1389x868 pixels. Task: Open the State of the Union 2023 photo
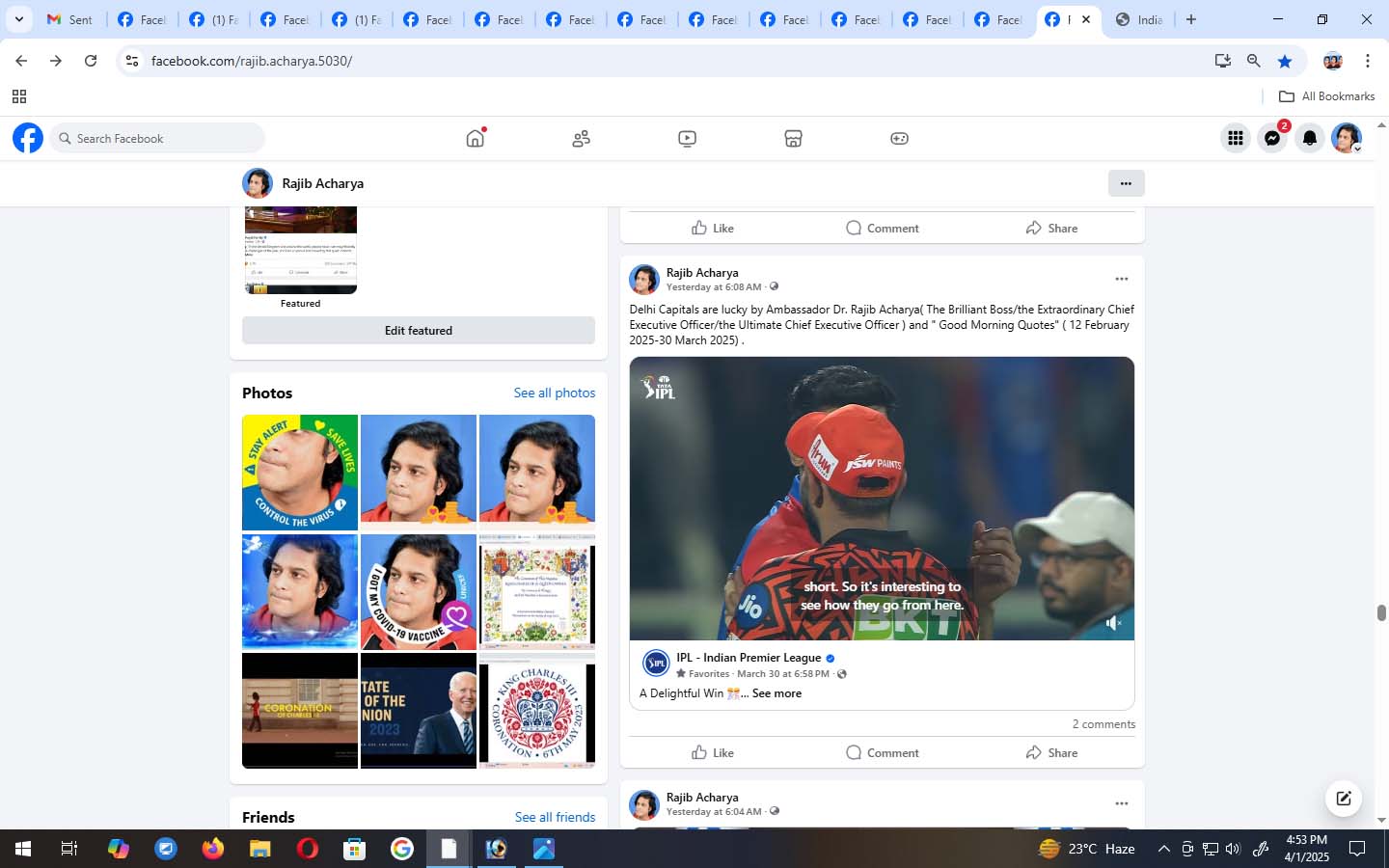[x=419, y=711]
